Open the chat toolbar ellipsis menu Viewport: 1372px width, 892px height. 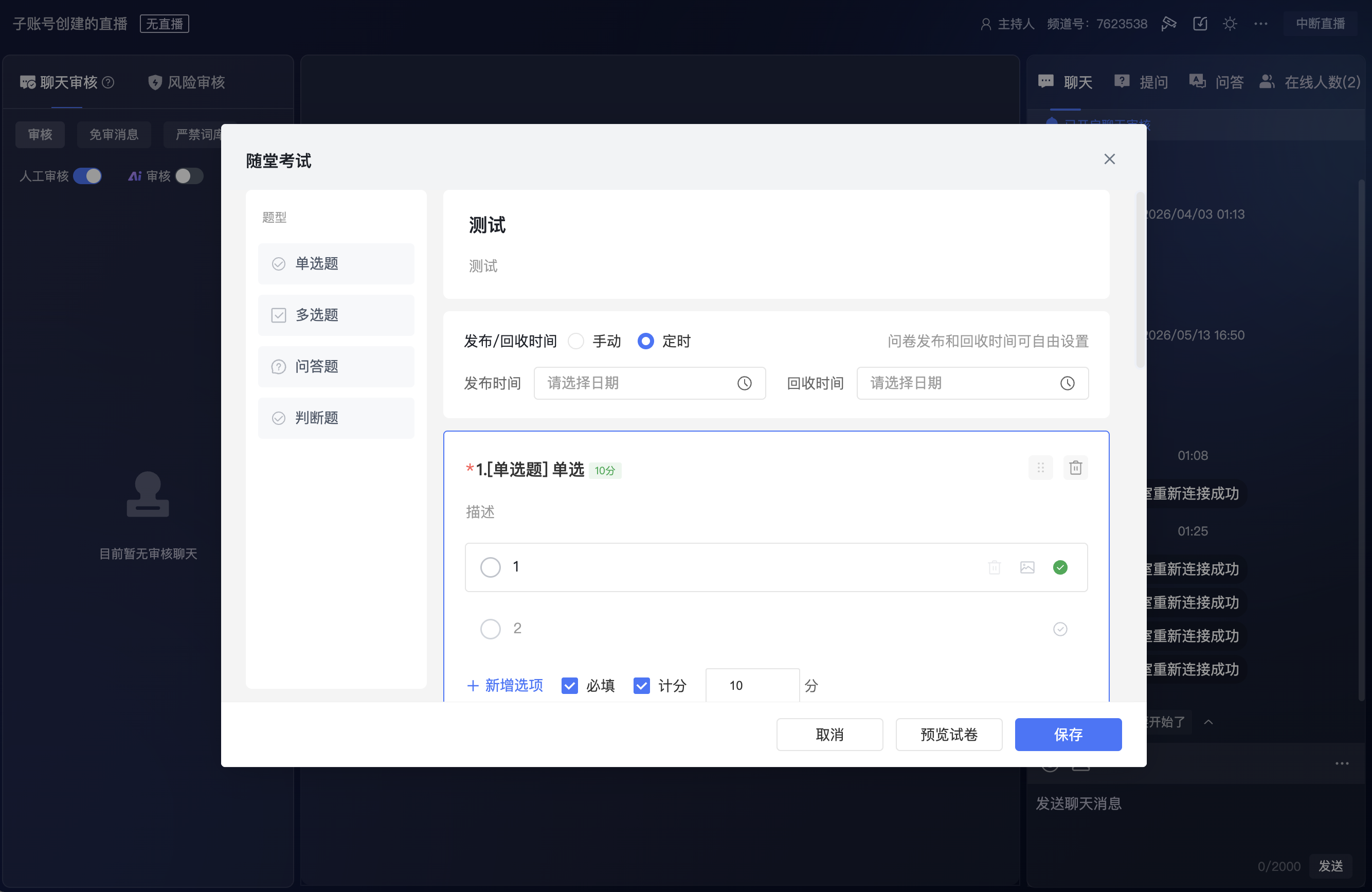coord(1342,763)
